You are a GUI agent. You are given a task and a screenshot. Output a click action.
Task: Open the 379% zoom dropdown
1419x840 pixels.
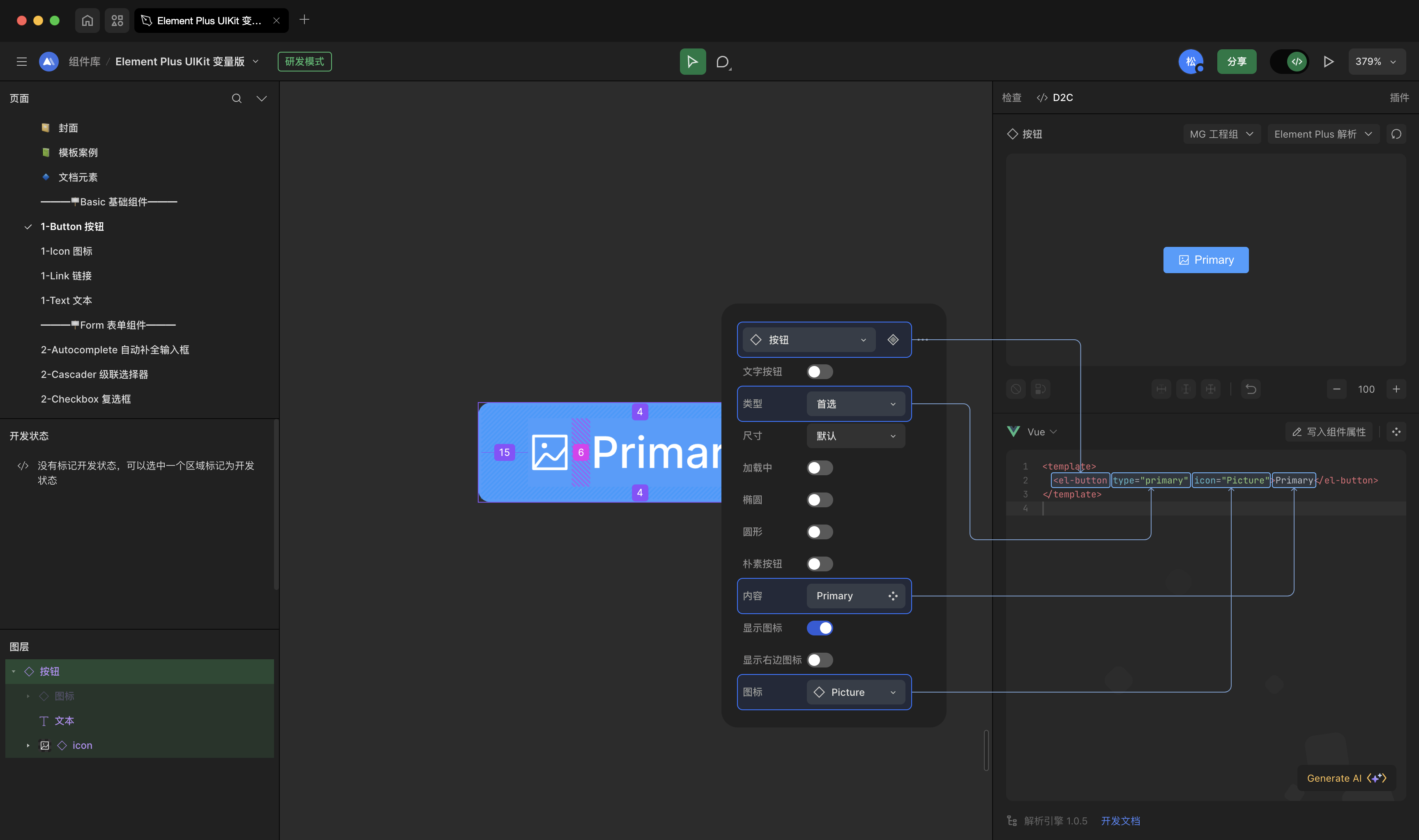[1377, 61]
